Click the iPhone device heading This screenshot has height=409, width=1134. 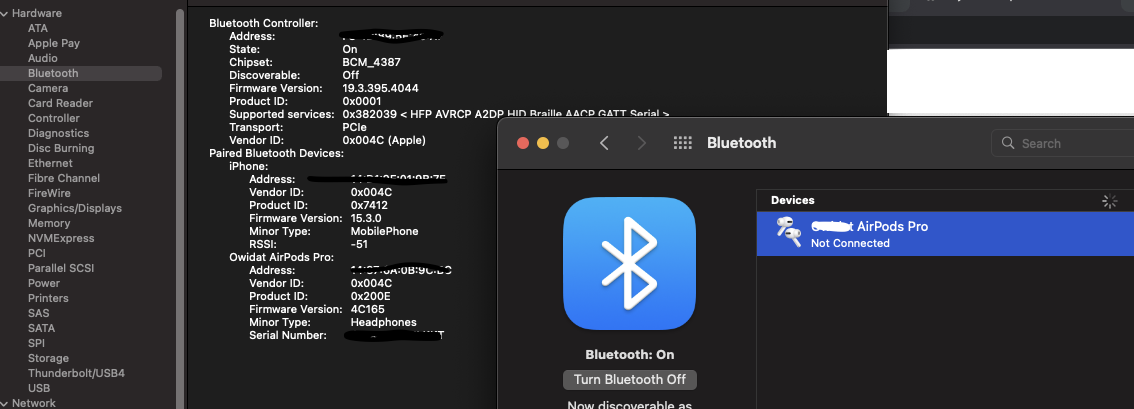[249, 166]
